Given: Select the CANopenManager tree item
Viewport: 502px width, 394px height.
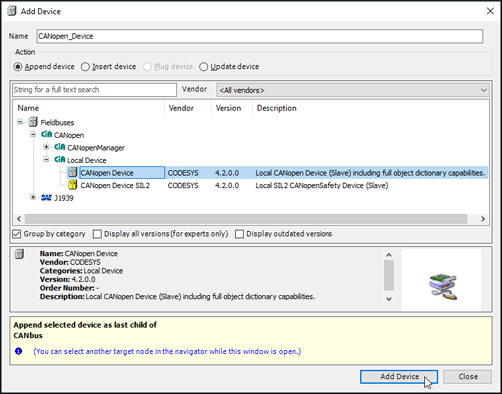Looking at the screenshot, I should [96, 148].
